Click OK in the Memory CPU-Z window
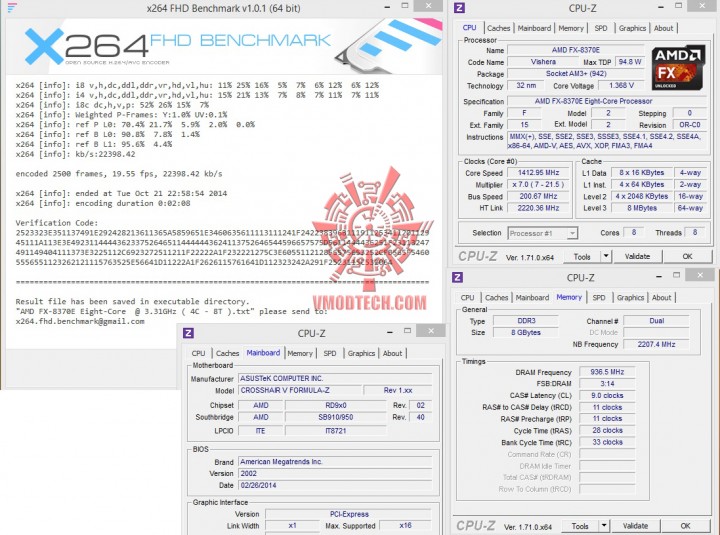Image resolution: width=720 pixels, height=535 pixels. pos(686,526)
